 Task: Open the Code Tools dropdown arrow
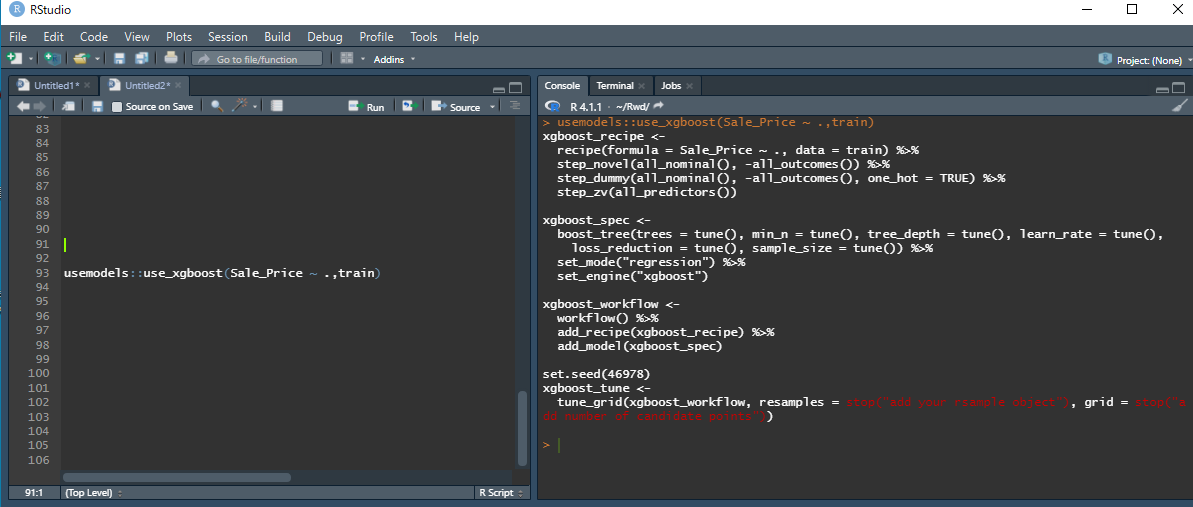pos(255,107)
